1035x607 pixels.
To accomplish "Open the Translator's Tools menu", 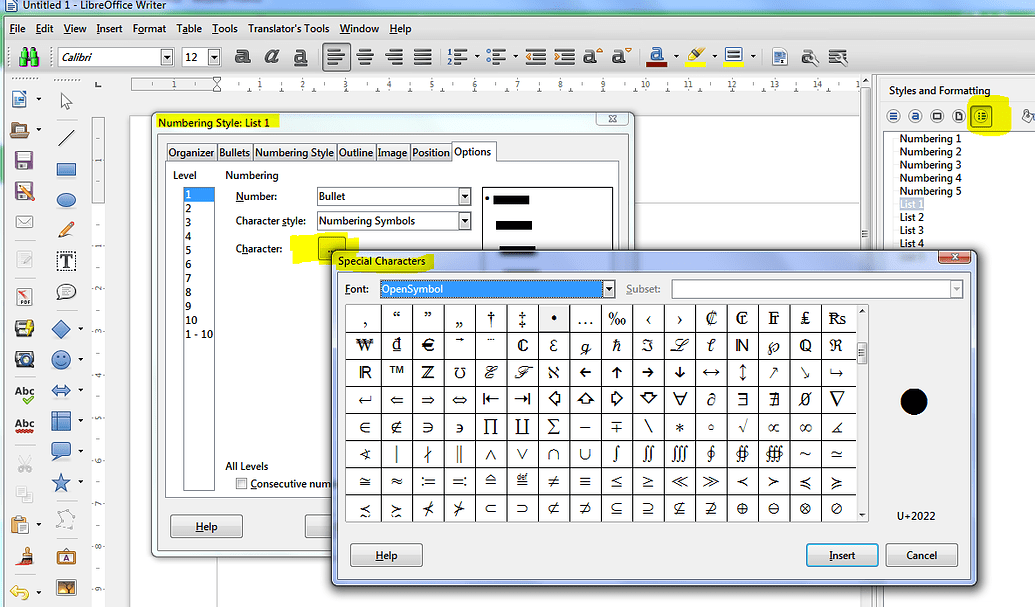I will coord(288,28).
